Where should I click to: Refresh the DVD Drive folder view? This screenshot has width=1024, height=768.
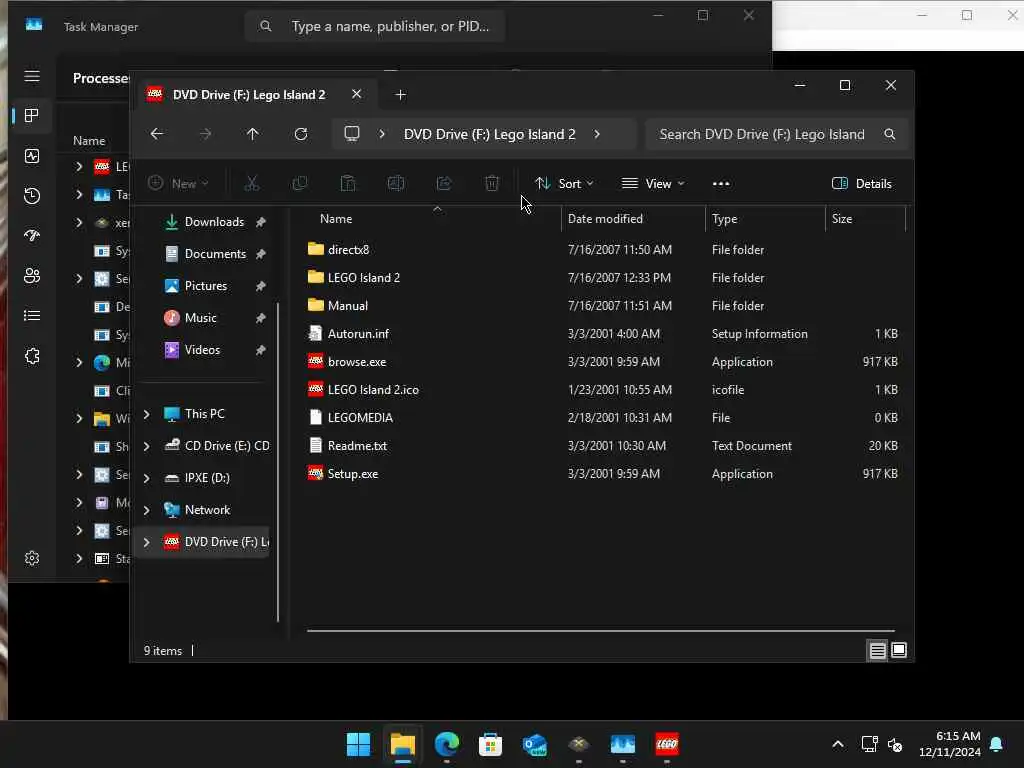300,134
